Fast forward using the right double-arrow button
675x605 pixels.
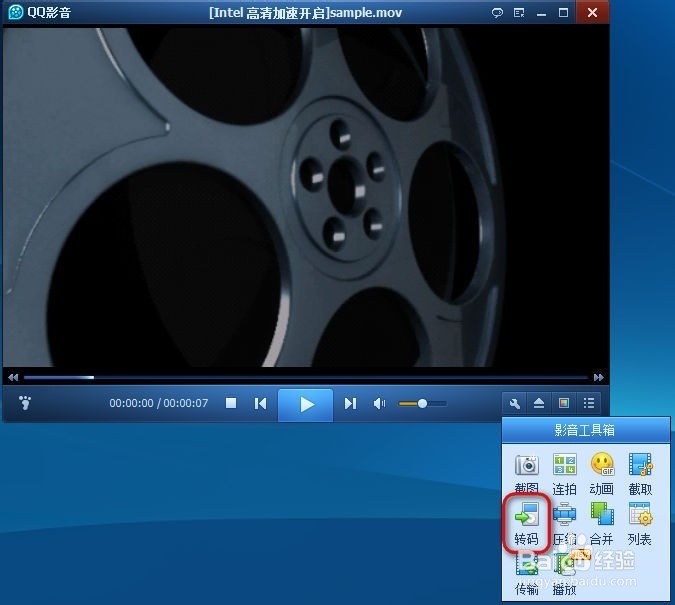[x=598, y=378]
